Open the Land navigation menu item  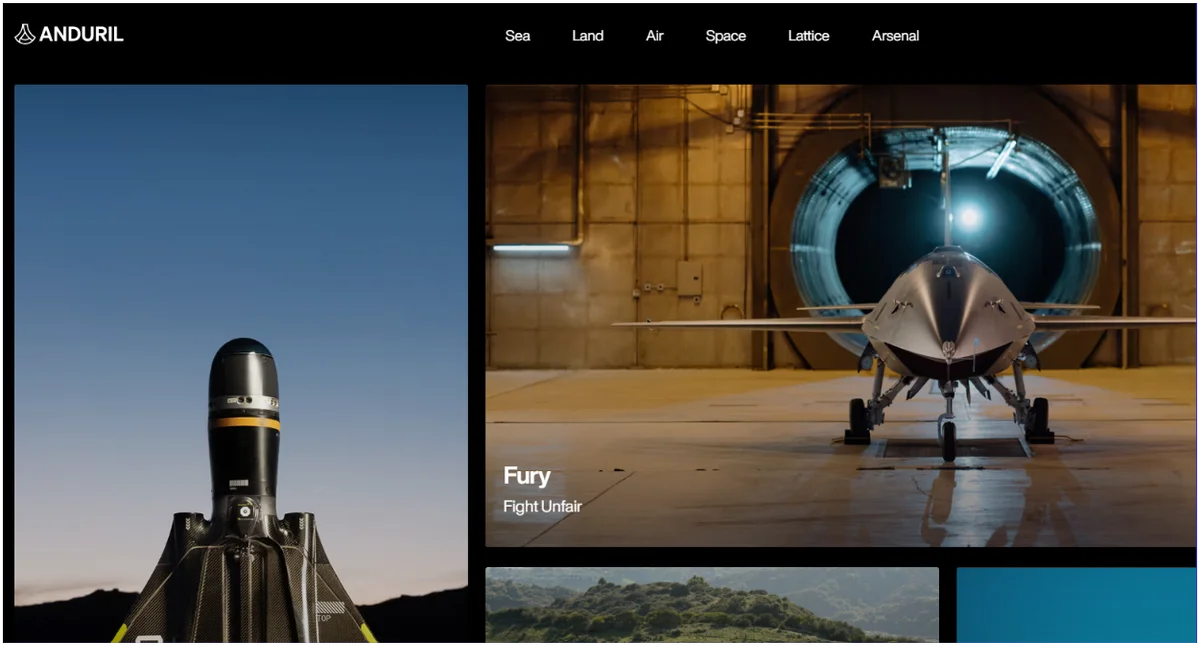pyautogui.click(x=588, y=36)
